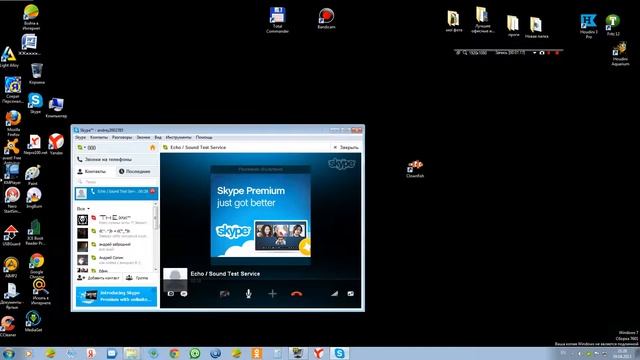
Task: Open the Компьютер desktop icon
Action: click(56, 107)
